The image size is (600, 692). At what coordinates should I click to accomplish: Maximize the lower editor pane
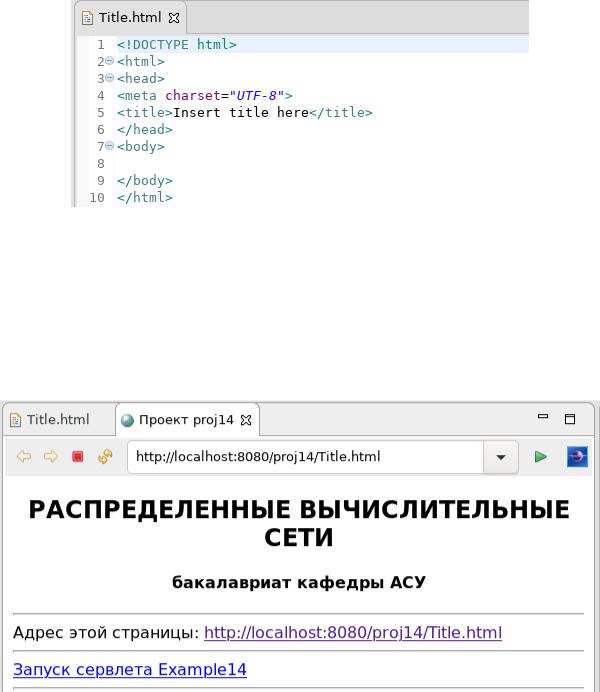pyautogui.click(x=570, y=419)
